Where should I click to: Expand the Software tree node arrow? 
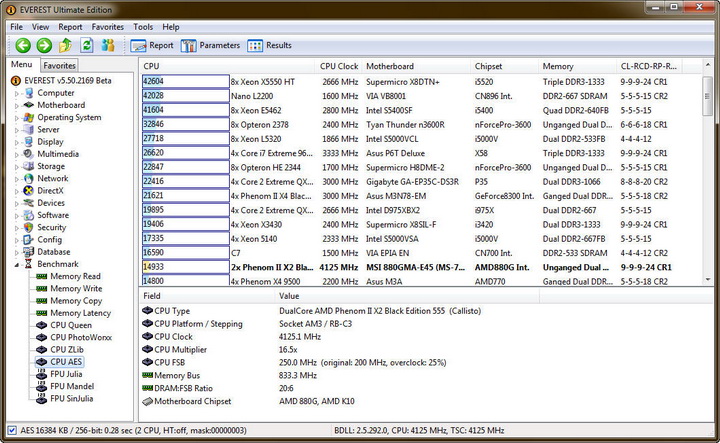17,216
